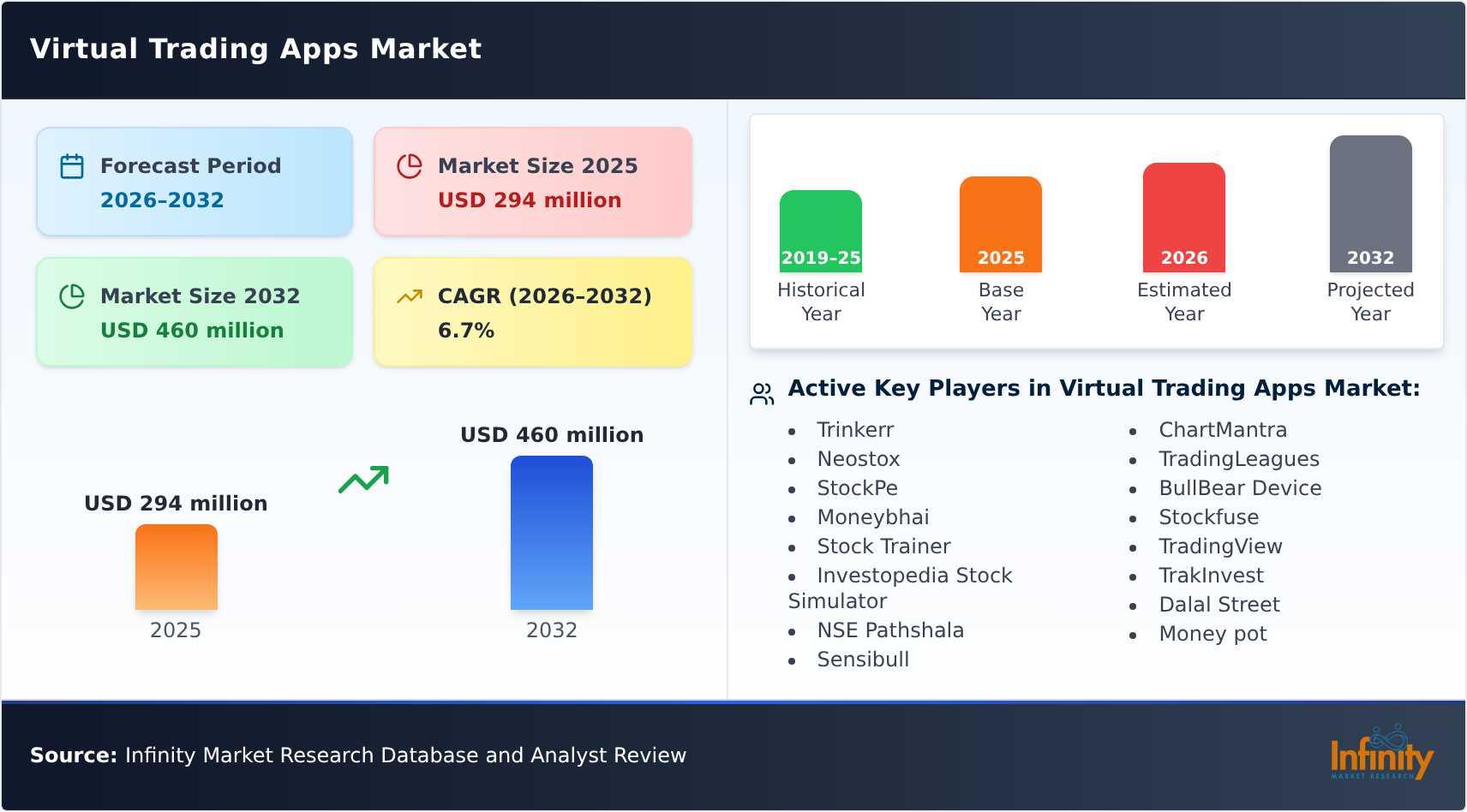Click the USD 294 million value in red

(x=530, y=200)
